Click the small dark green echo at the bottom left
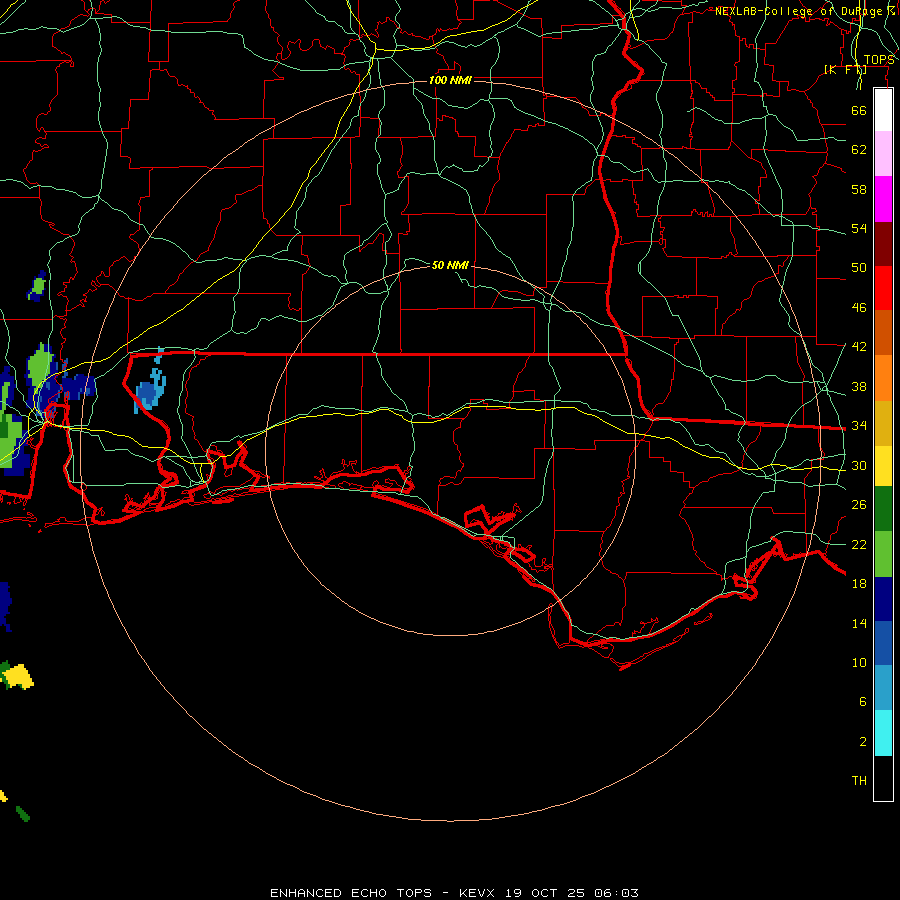The width and height of the screenshot is (900, 900). [x=23, y=813]
